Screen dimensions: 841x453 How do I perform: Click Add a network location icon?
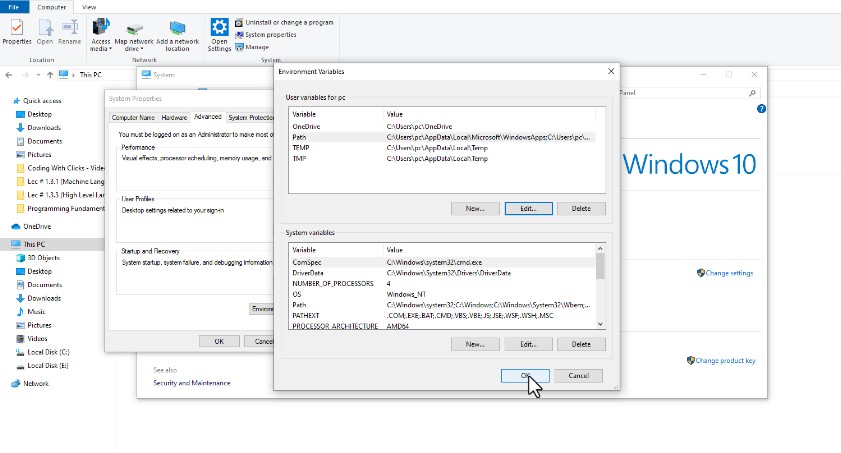coord(178,36)
